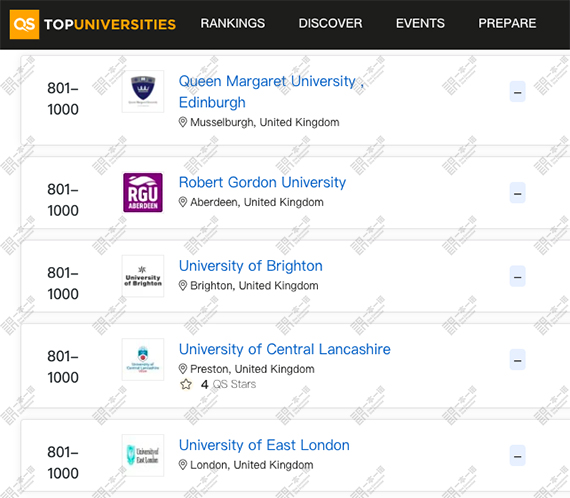Screen dimensions: 570x498
Task: Expand the University of East London row button
Action: 517,455
